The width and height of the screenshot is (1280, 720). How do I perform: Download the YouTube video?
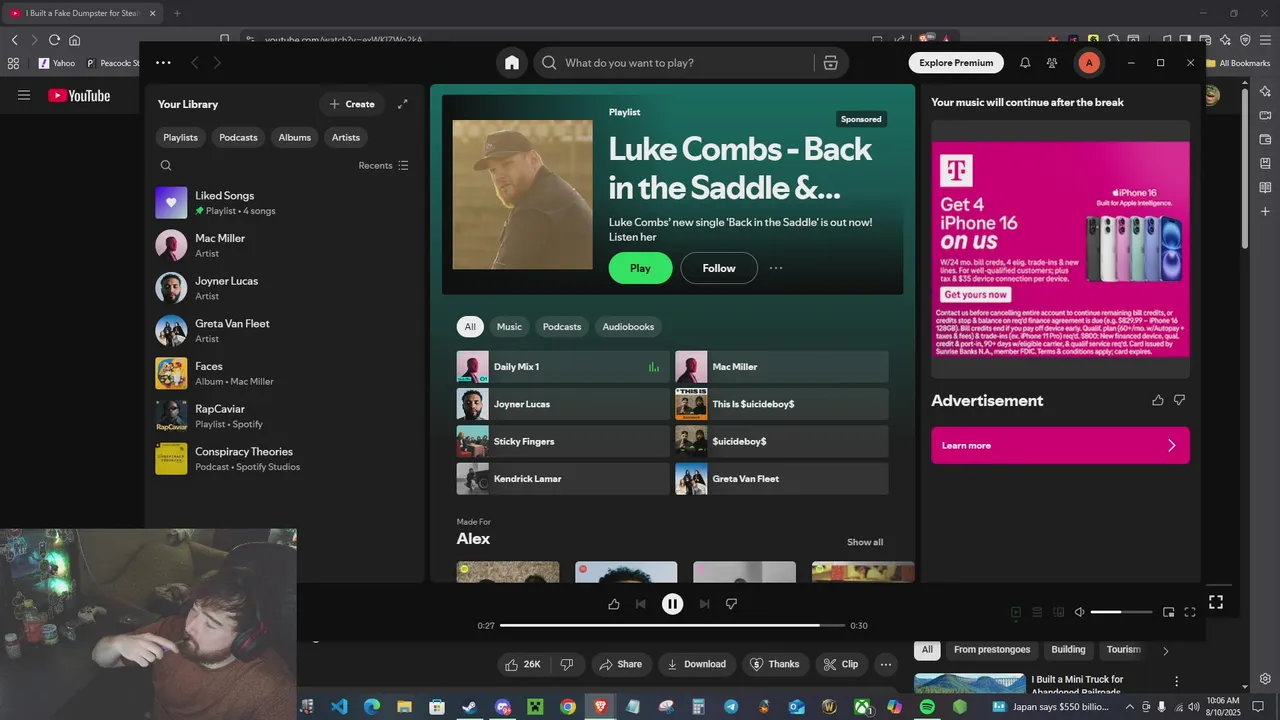[697, 664]
